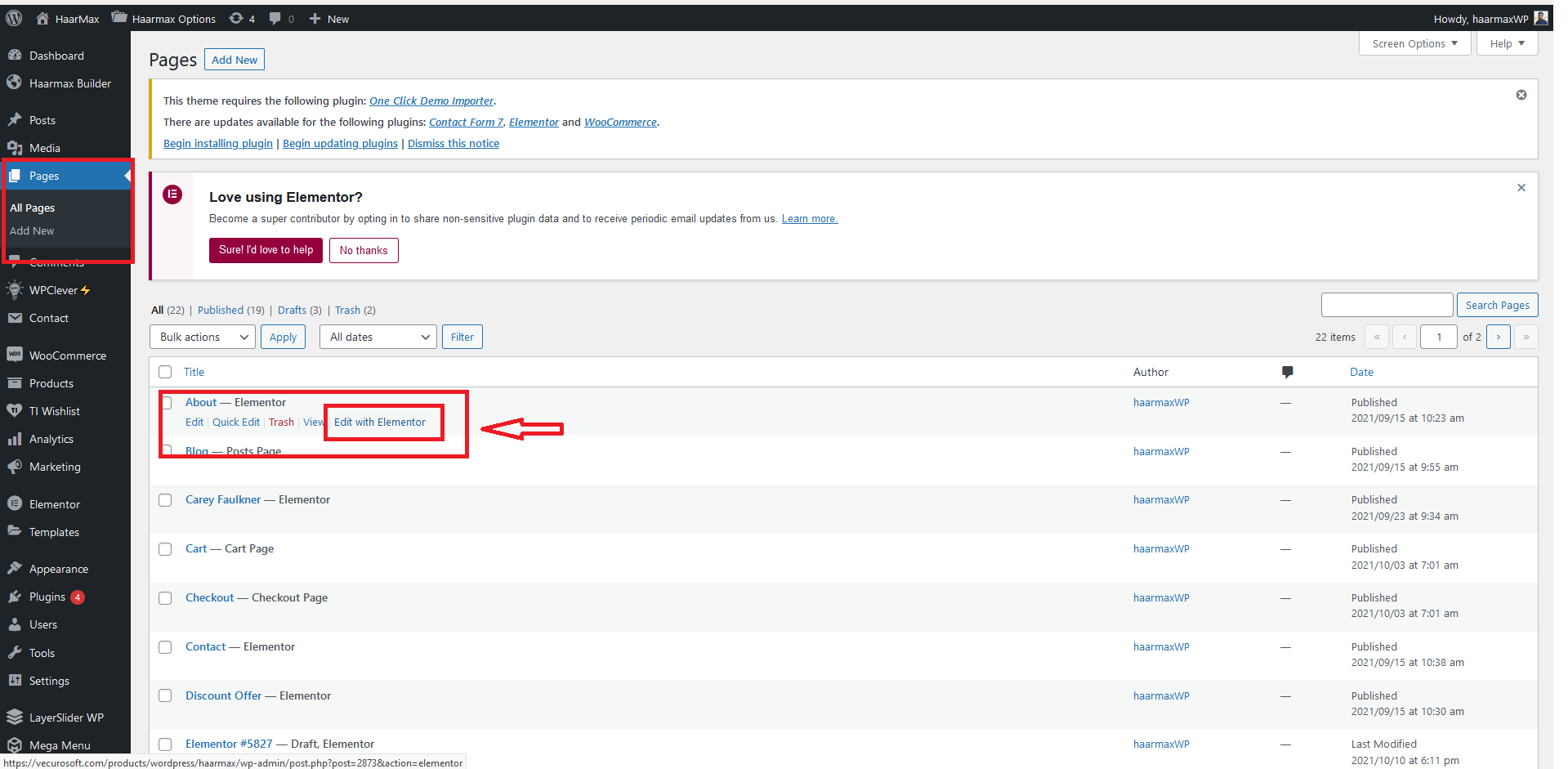Open the comments bubble icon in admin bar
Screen dimensions: 1568x769
pos(275,19)
